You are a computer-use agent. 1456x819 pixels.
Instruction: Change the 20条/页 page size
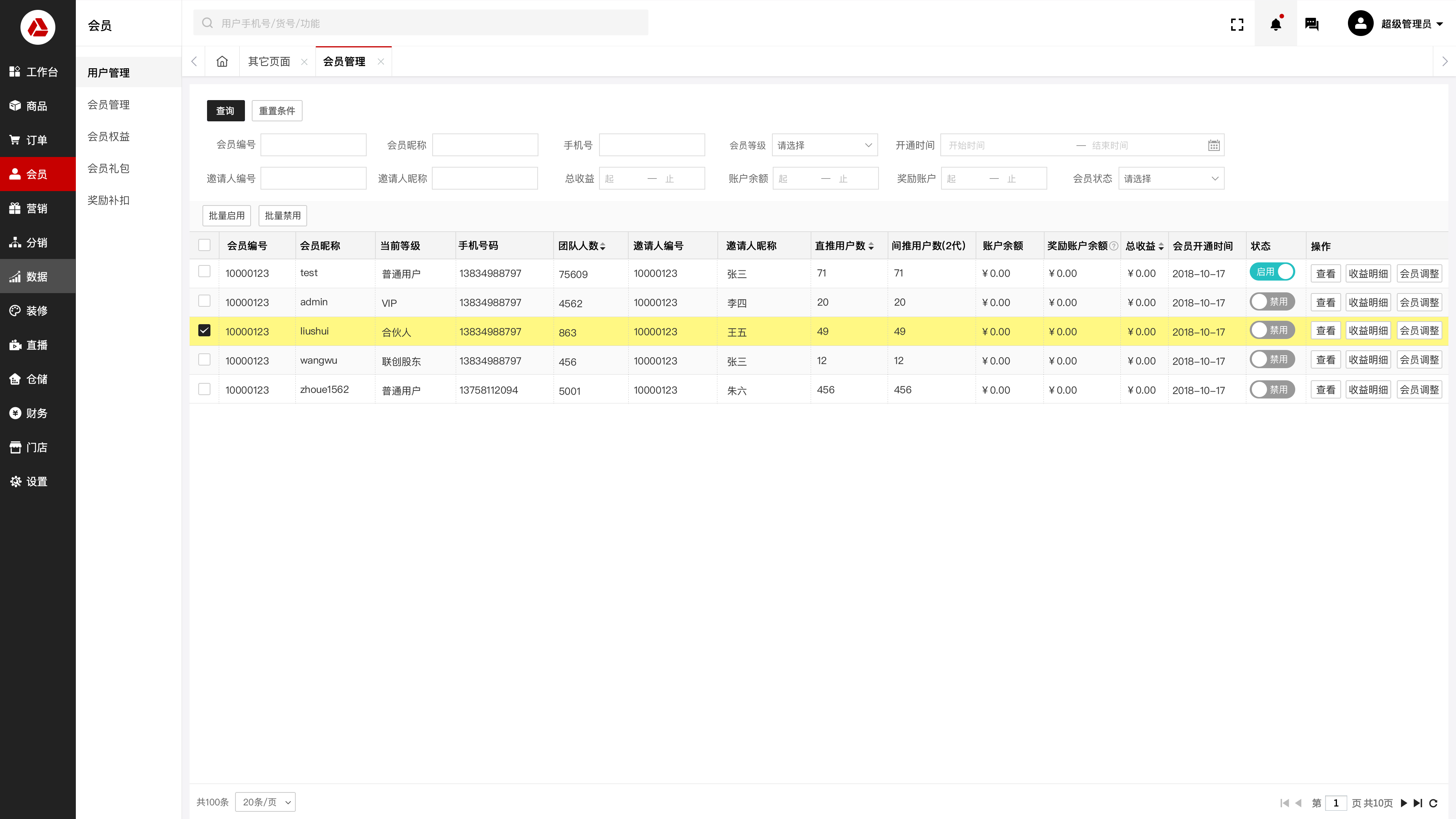pos(265,803)
